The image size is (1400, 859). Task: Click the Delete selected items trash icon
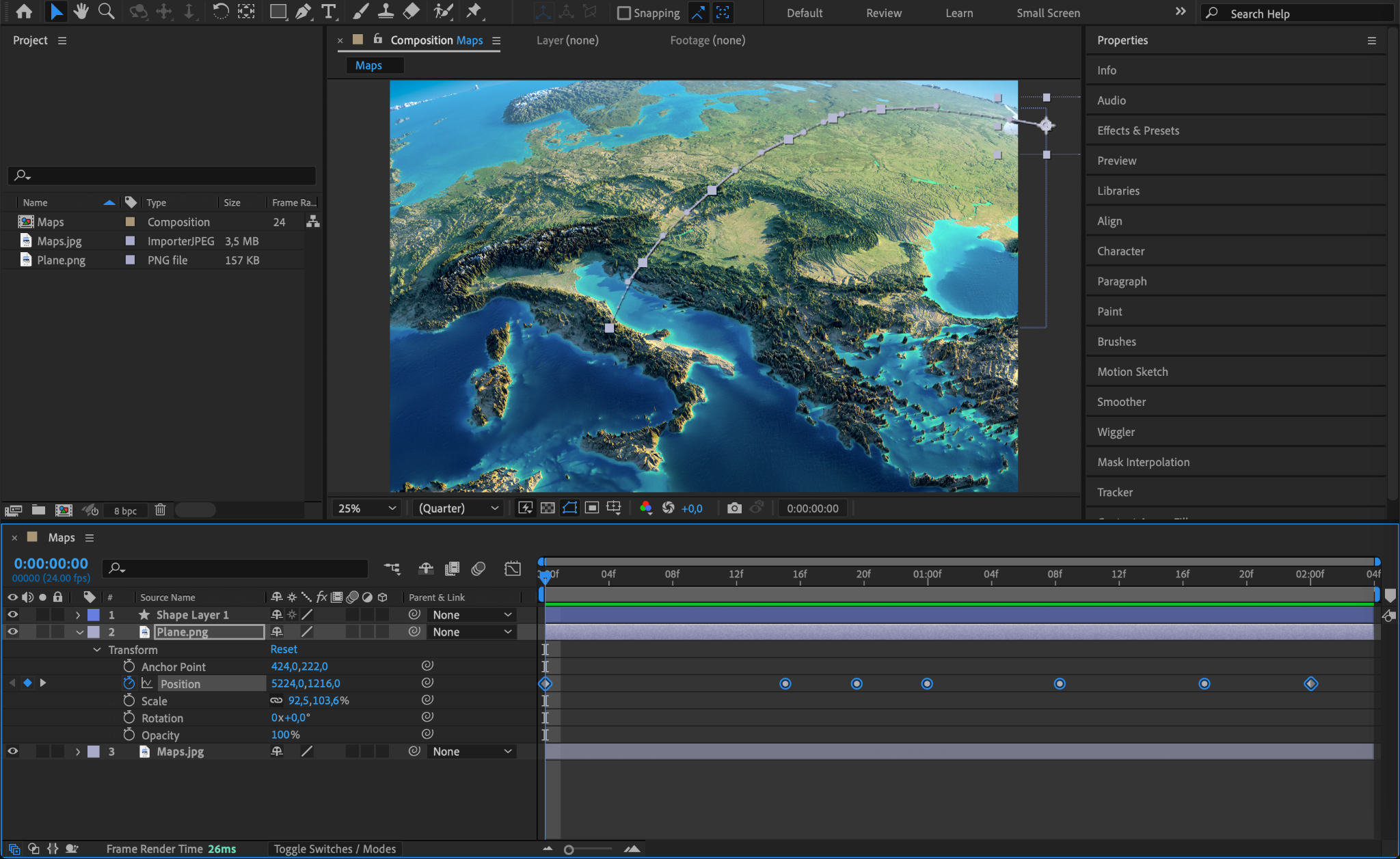tap(160, 510)
